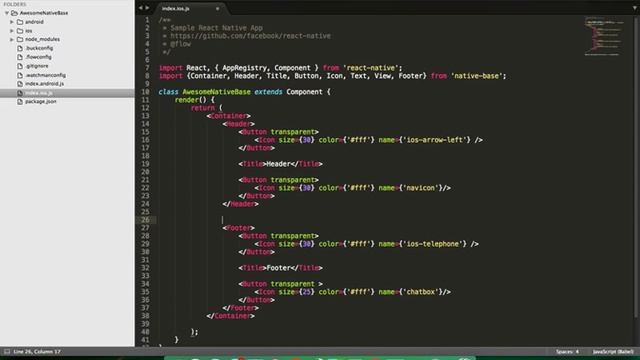640x360 pixels.
Task: Click the AwesomeNativeBase folder icon
Action: click(x=14, y=13)
